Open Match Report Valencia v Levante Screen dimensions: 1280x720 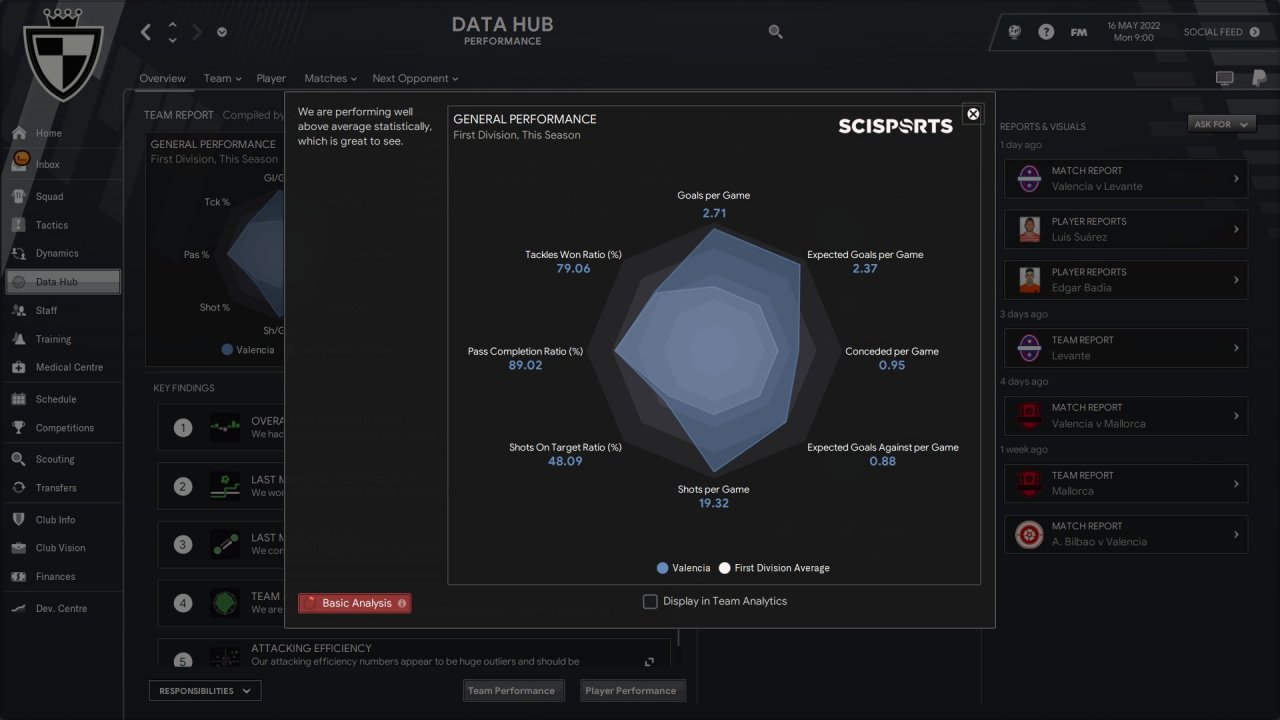pyautogui.click(x=1126, y=179)
